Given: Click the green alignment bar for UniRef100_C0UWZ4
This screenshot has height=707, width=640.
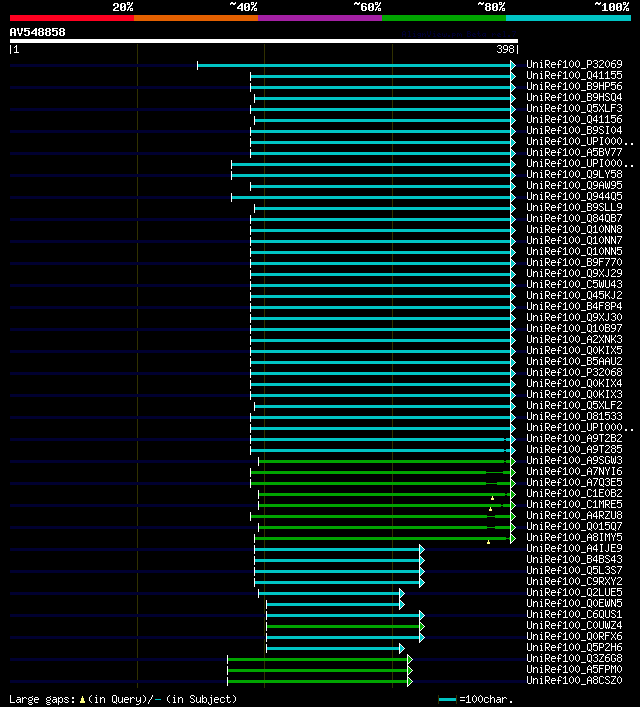Looking at the screenshot, I should [343, 626].
